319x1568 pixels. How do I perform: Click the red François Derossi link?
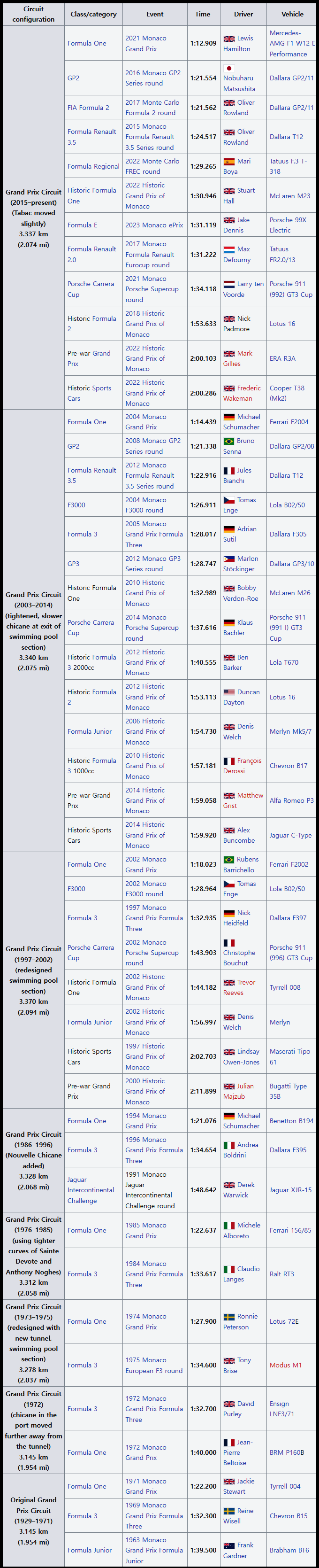pyautogui.click(x=243, y=766)
